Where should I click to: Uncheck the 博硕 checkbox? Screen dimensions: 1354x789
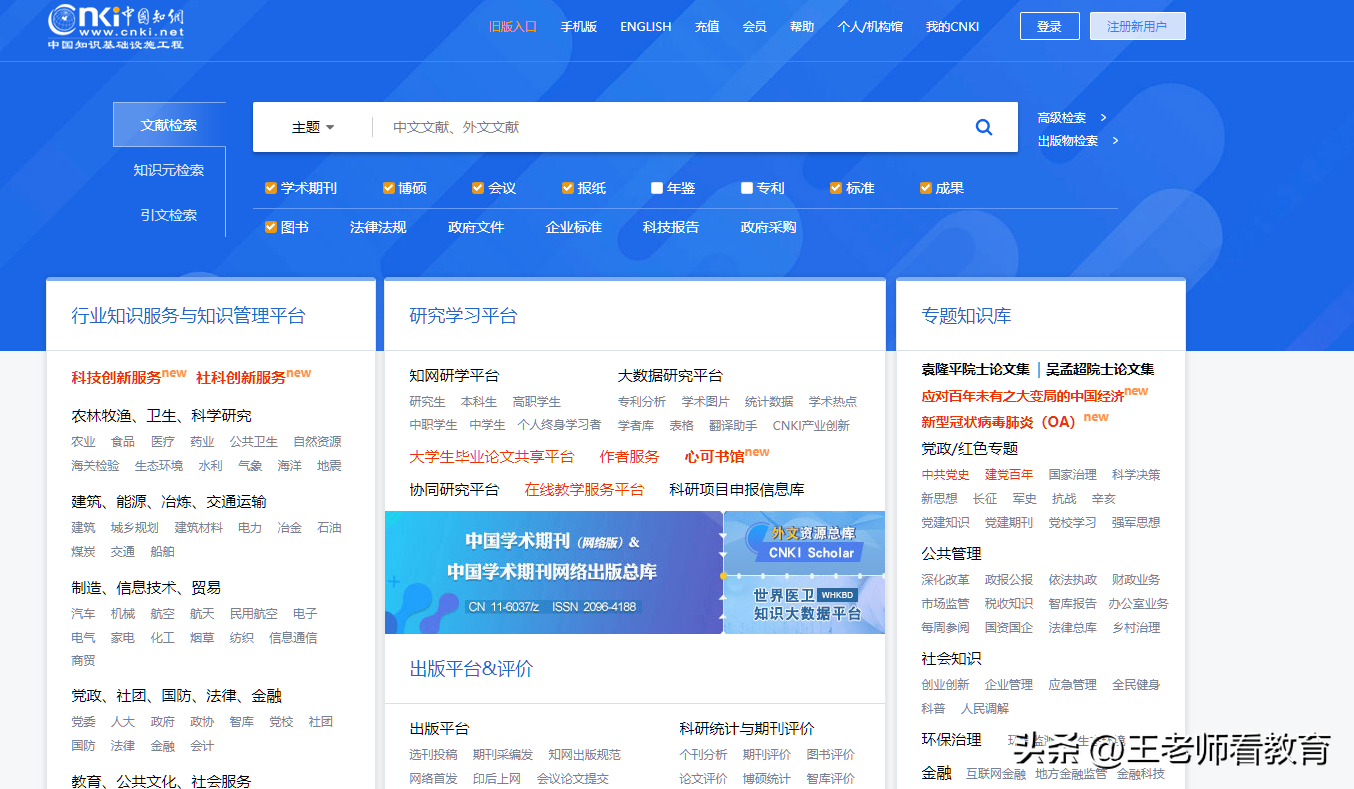[389, 188]
